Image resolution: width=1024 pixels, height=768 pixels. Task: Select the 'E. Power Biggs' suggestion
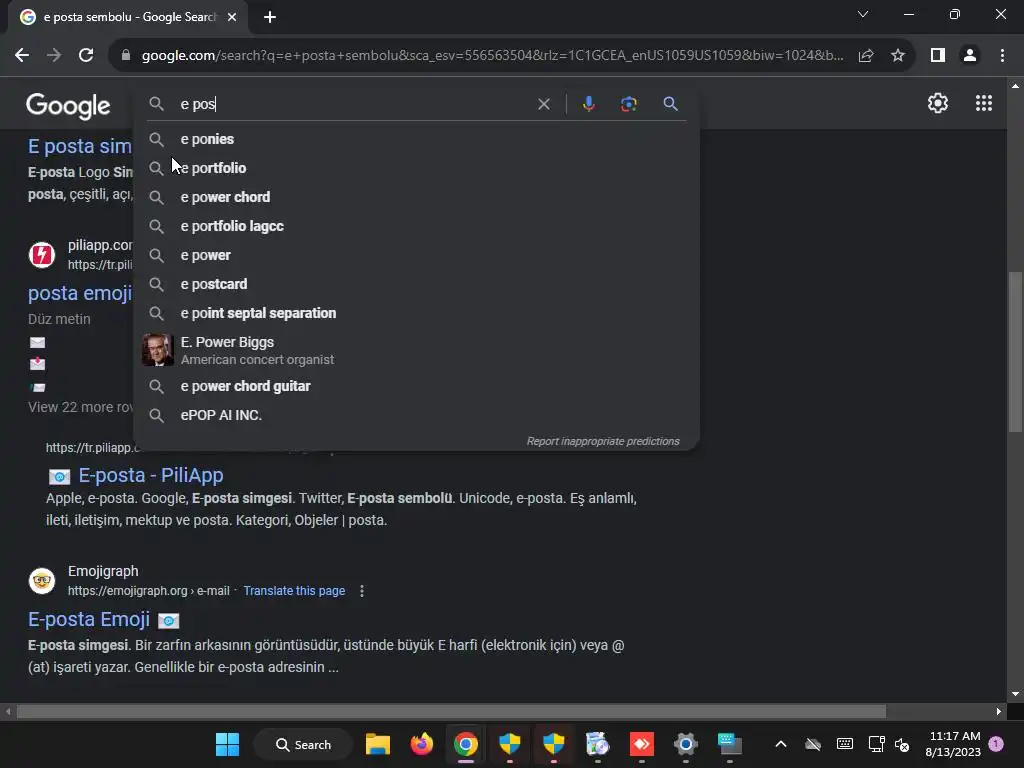416,350
